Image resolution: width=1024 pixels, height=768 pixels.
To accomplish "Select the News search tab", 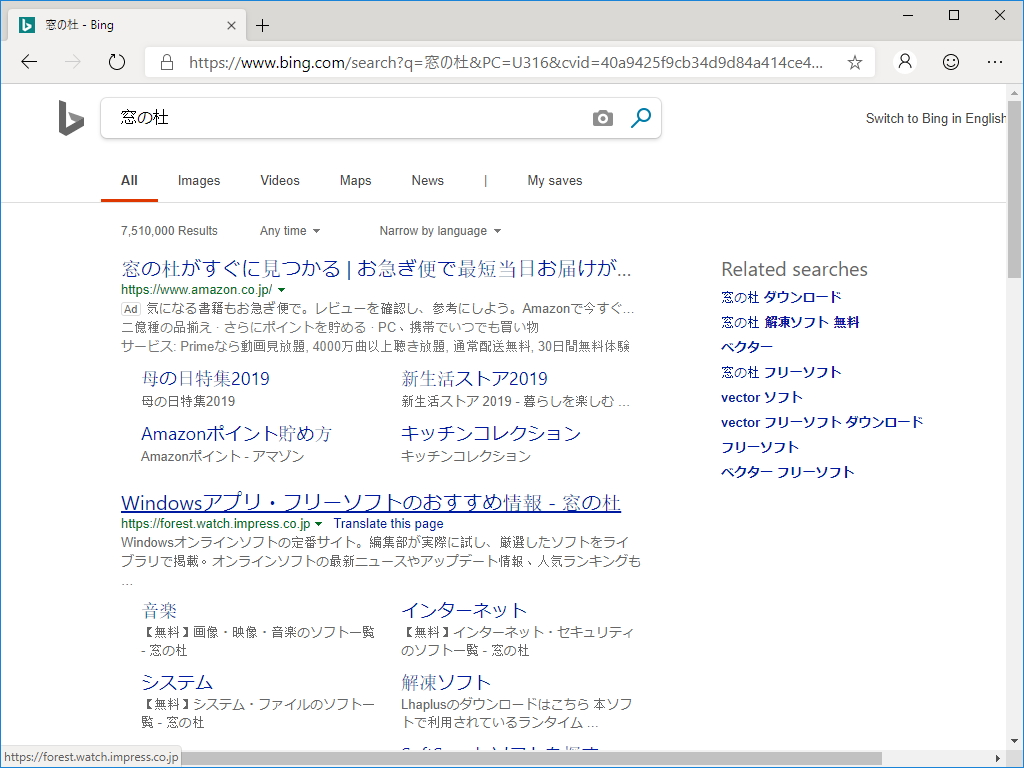I will click(427, 180).
